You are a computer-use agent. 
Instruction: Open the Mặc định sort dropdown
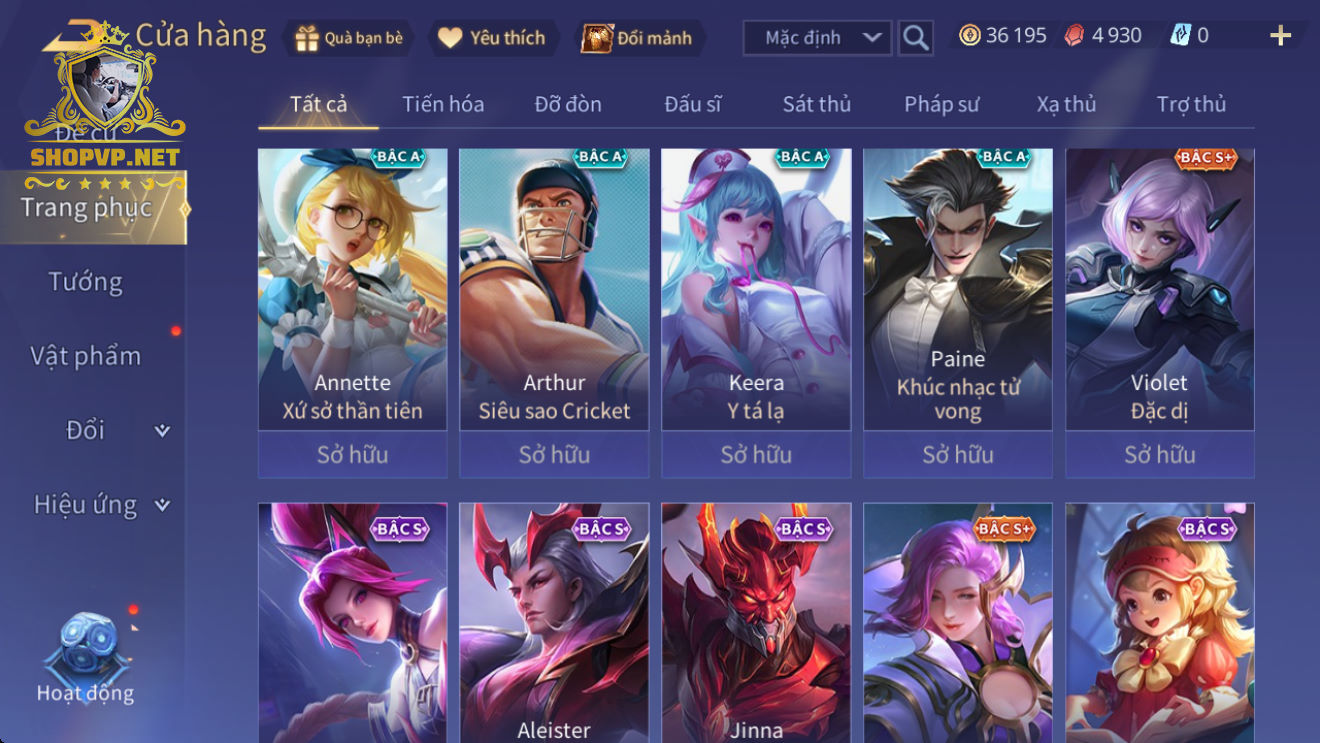tap(817, 38)
